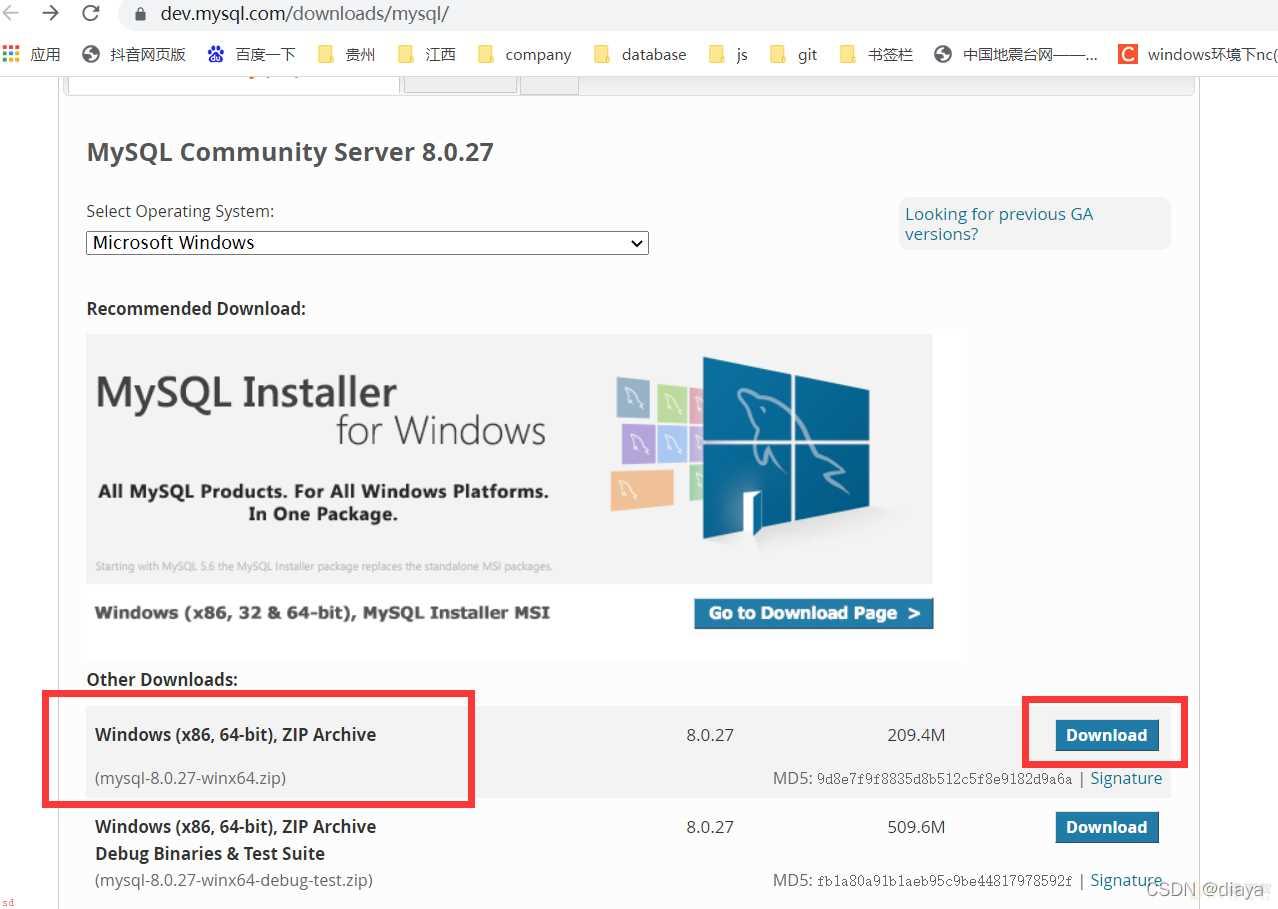Open the 江西 bookmark folder
This screenshot has height=909, width=1278.
[426, 54]
